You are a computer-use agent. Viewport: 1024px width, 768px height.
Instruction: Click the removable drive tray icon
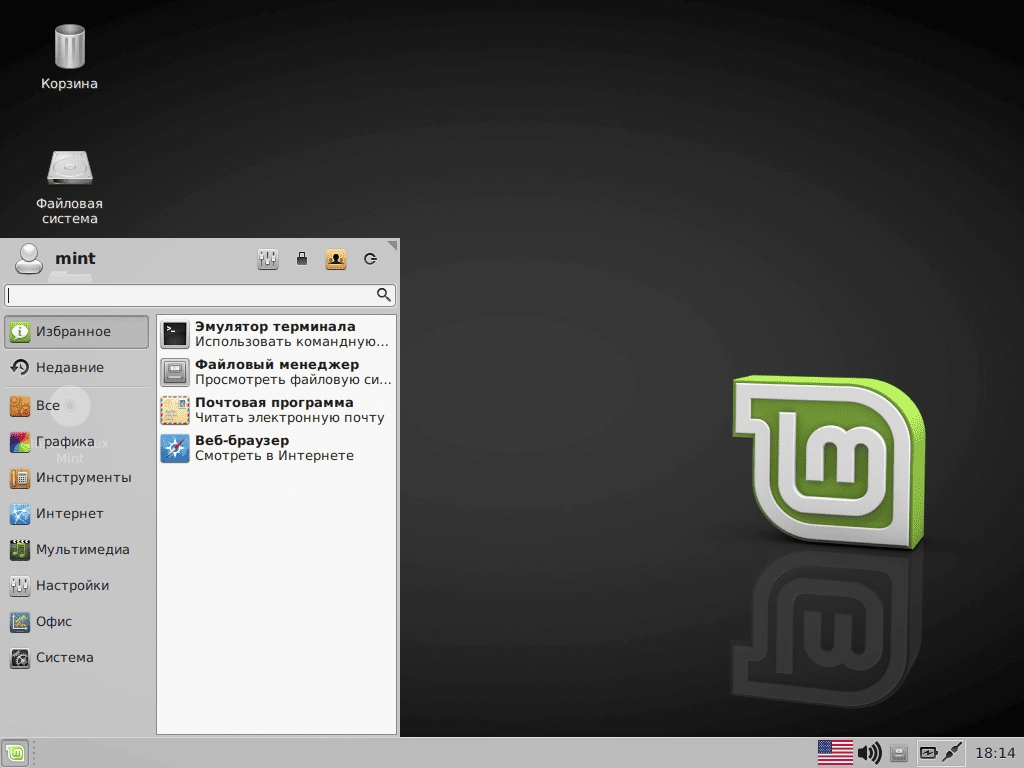pyautogui.click(x=899, y=754)
